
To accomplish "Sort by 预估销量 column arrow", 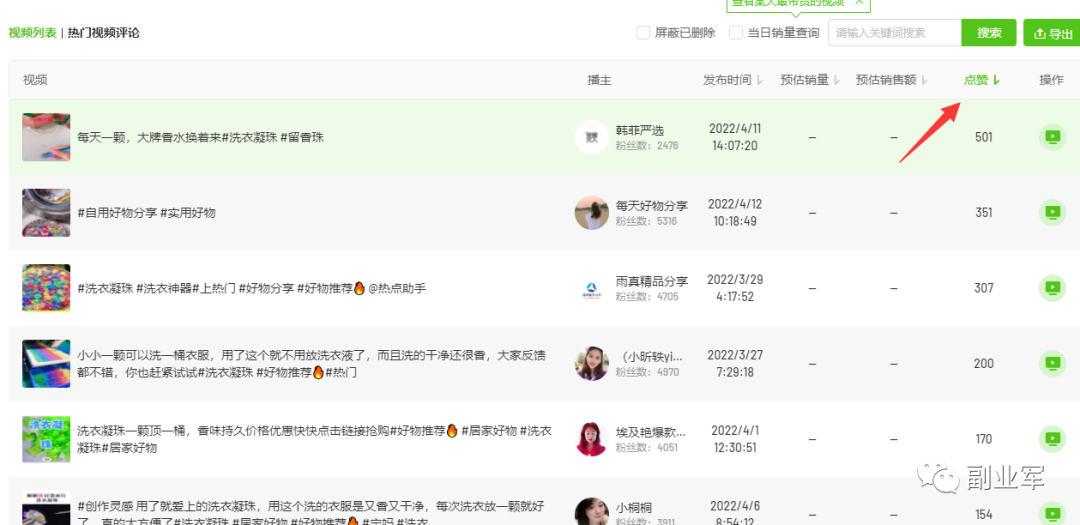I will (x=837, y=80).
